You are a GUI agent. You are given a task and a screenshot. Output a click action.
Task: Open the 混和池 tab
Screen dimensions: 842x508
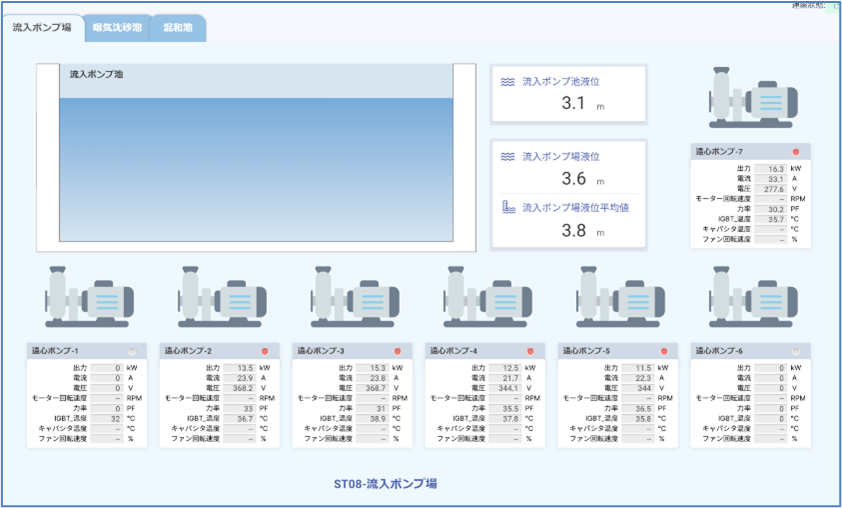click(x=178, y=27)
